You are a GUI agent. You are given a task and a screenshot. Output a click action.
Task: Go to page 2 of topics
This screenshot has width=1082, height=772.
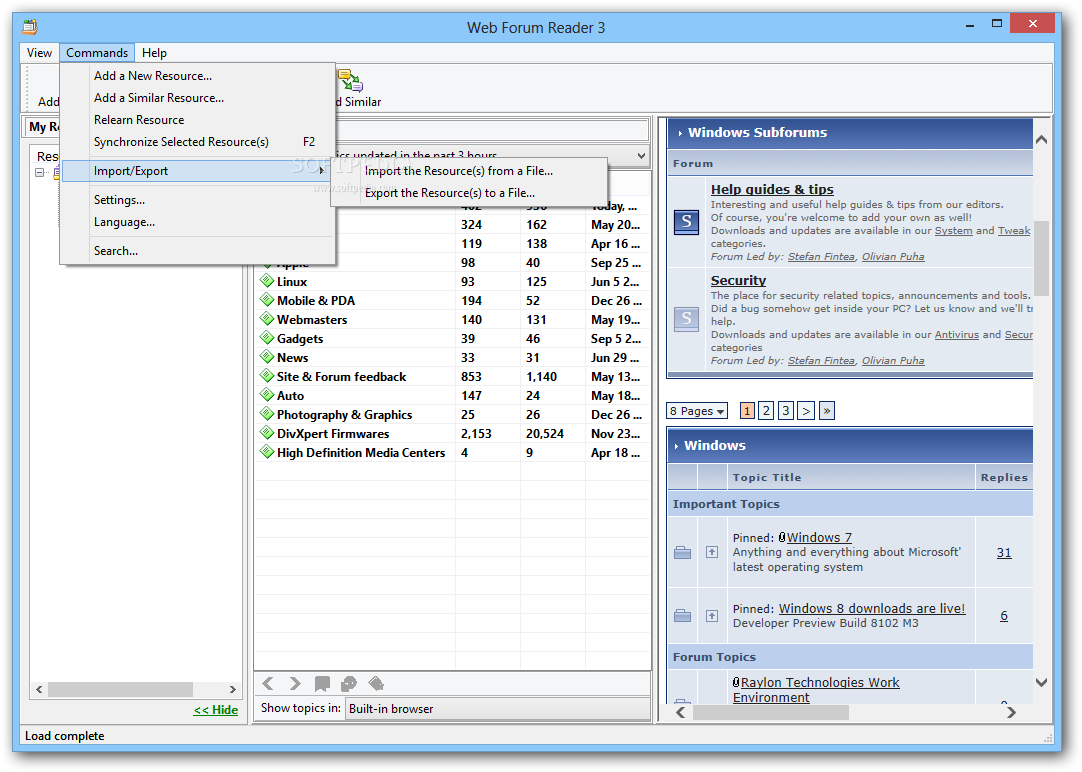[766, 410]
